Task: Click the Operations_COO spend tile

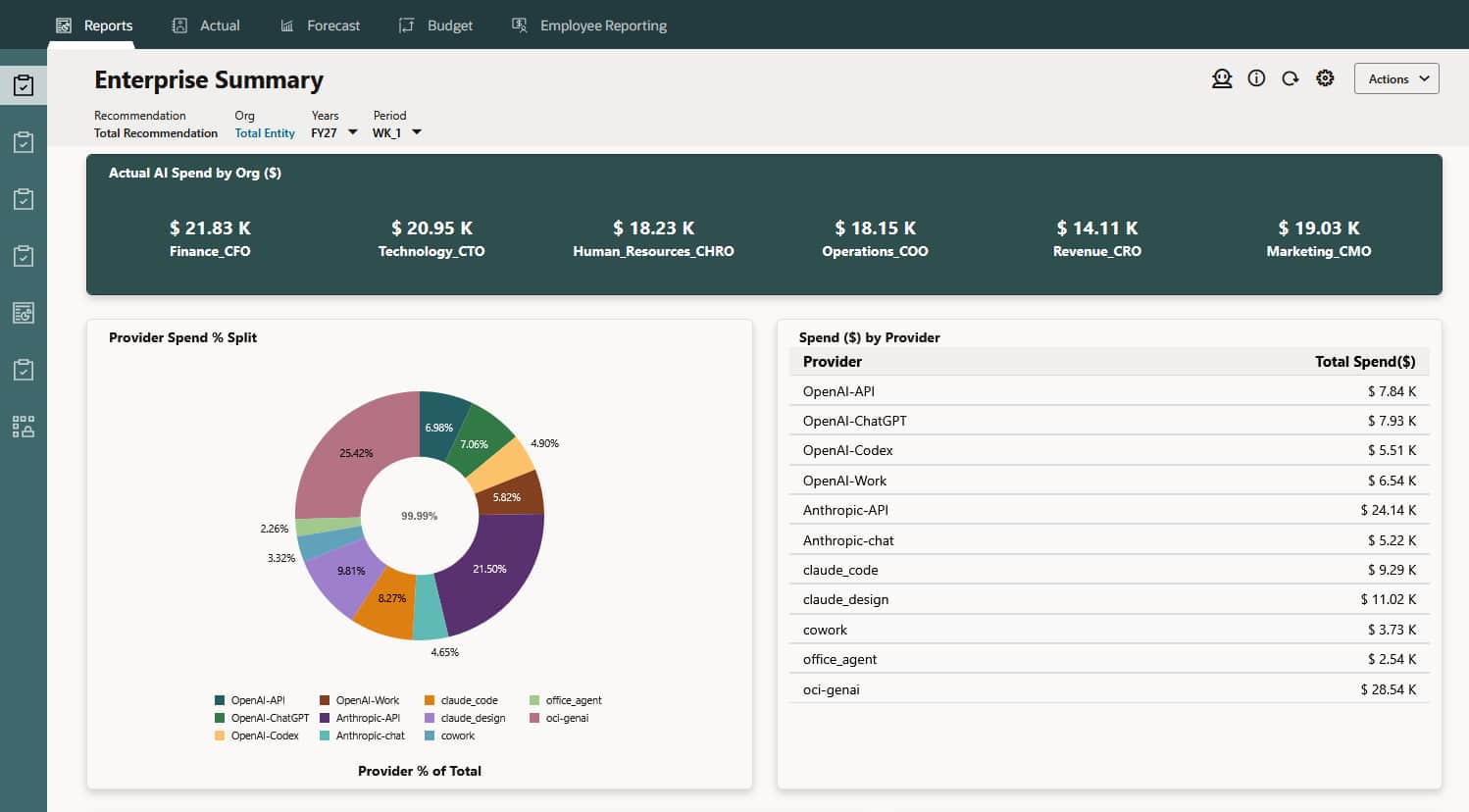Action: [x=875, y=238]
